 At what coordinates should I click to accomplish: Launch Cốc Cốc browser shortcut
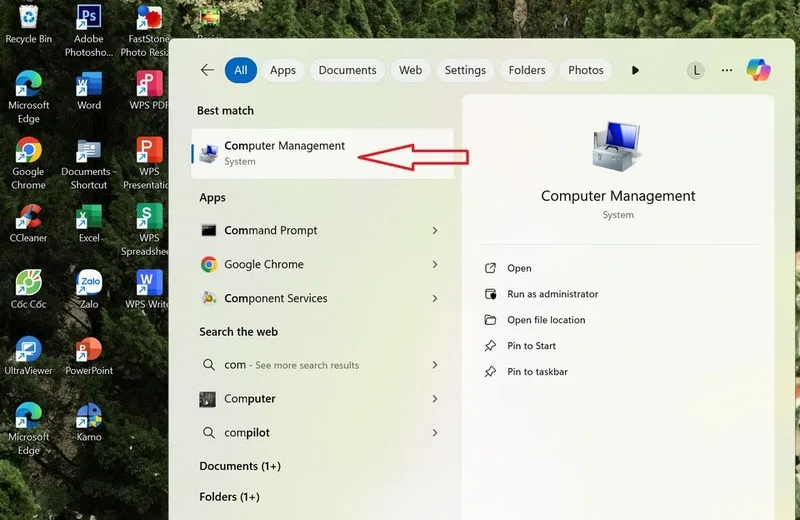pyautogui.click(x=29, y=289)
